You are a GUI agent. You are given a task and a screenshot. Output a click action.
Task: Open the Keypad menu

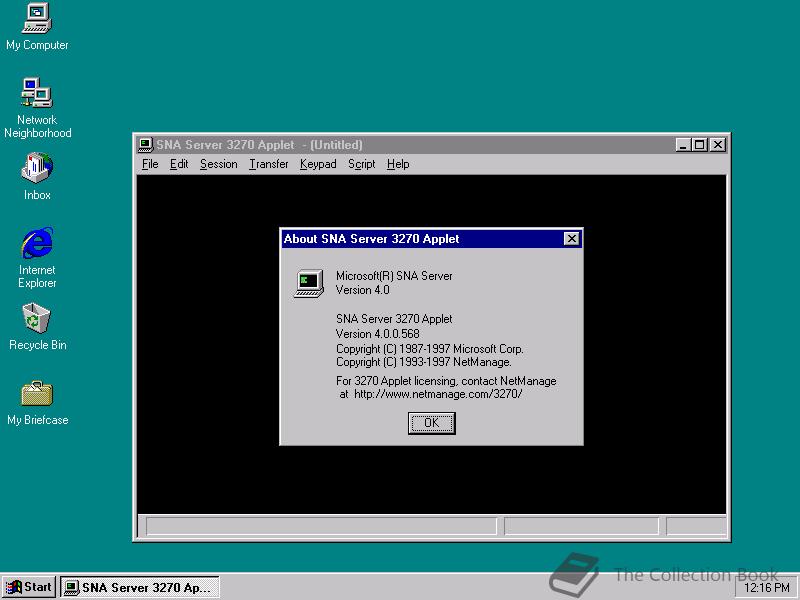coord(318,164)
